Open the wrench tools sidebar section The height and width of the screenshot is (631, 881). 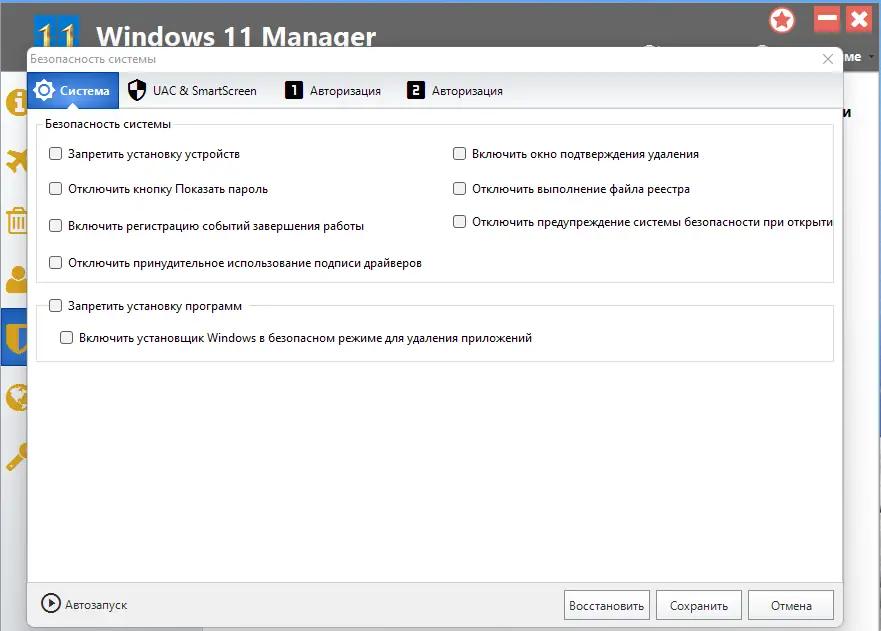pos(16,456)
